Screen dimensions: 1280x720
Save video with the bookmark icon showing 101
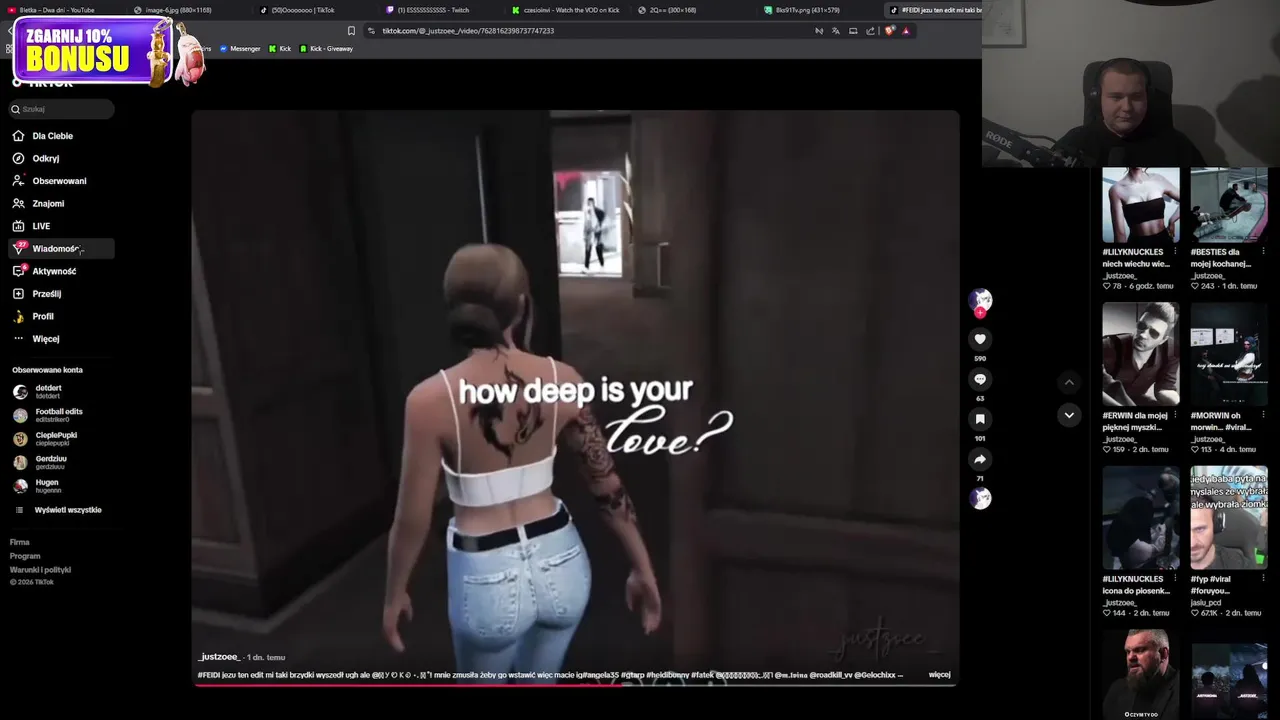[x=980, y=419]
